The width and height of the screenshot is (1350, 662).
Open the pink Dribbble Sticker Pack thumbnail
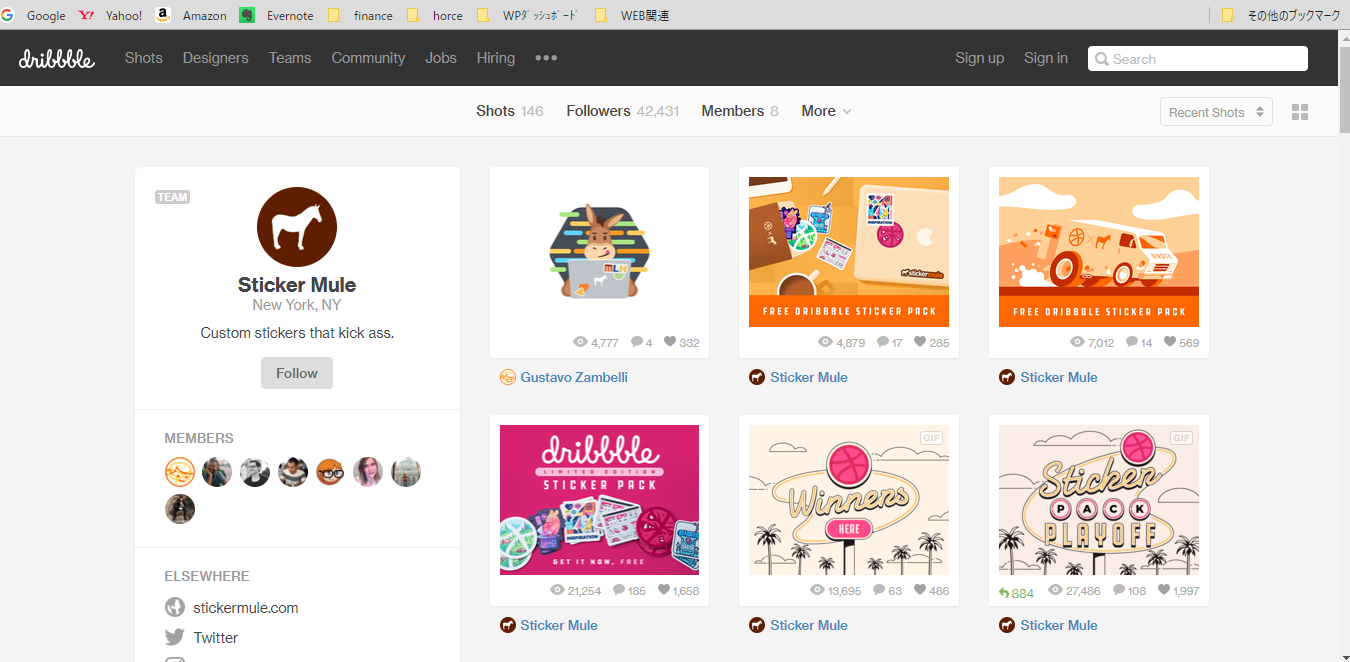click(599, 500)
